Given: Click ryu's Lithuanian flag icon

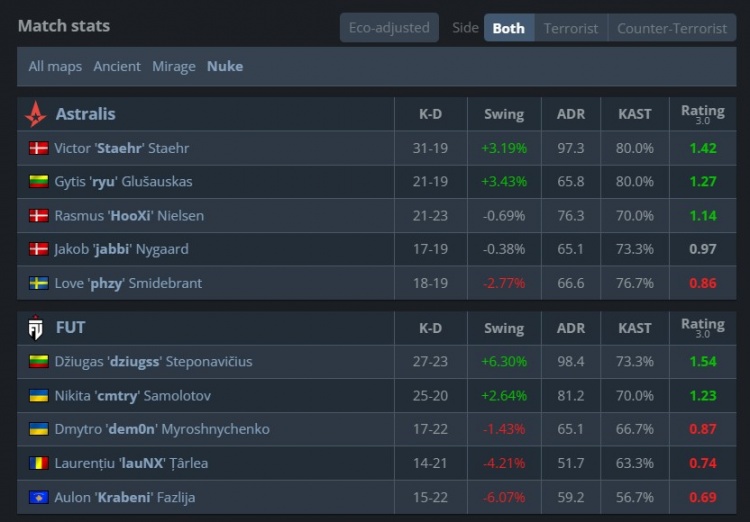Looking at the screenshot, I should pos(39,182).
